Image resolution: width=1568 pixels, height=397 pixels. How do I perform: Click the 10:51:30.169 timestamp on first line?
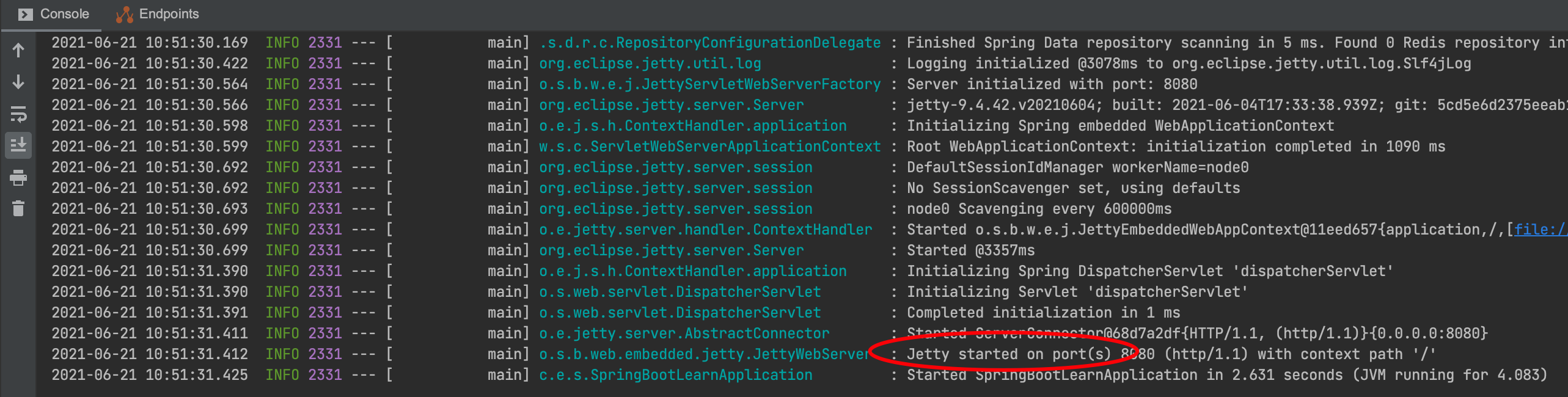tap(197, 43)
